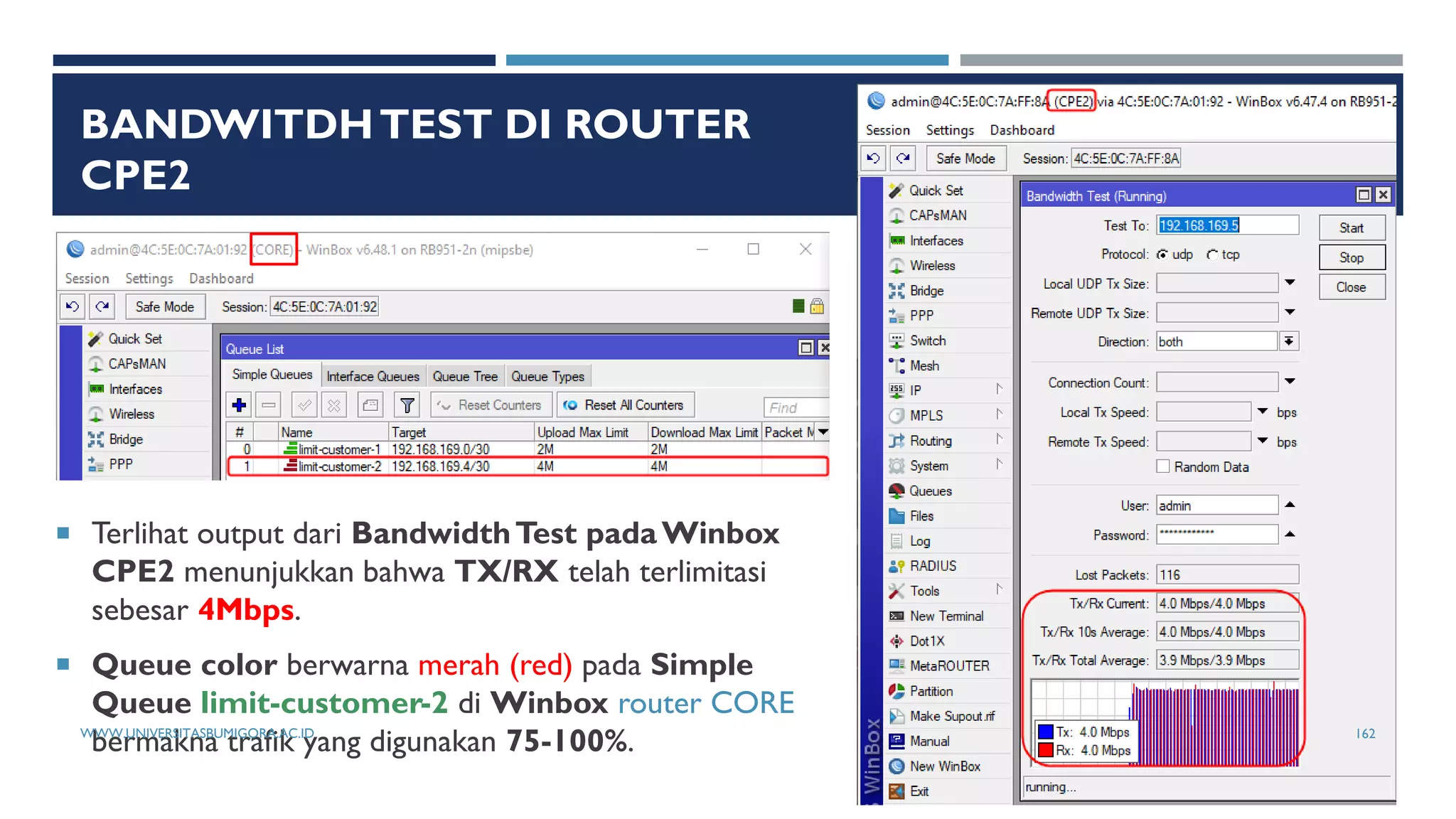
Task: Click Close button in Bandwidth Test
Action: tap(1351, 287)
